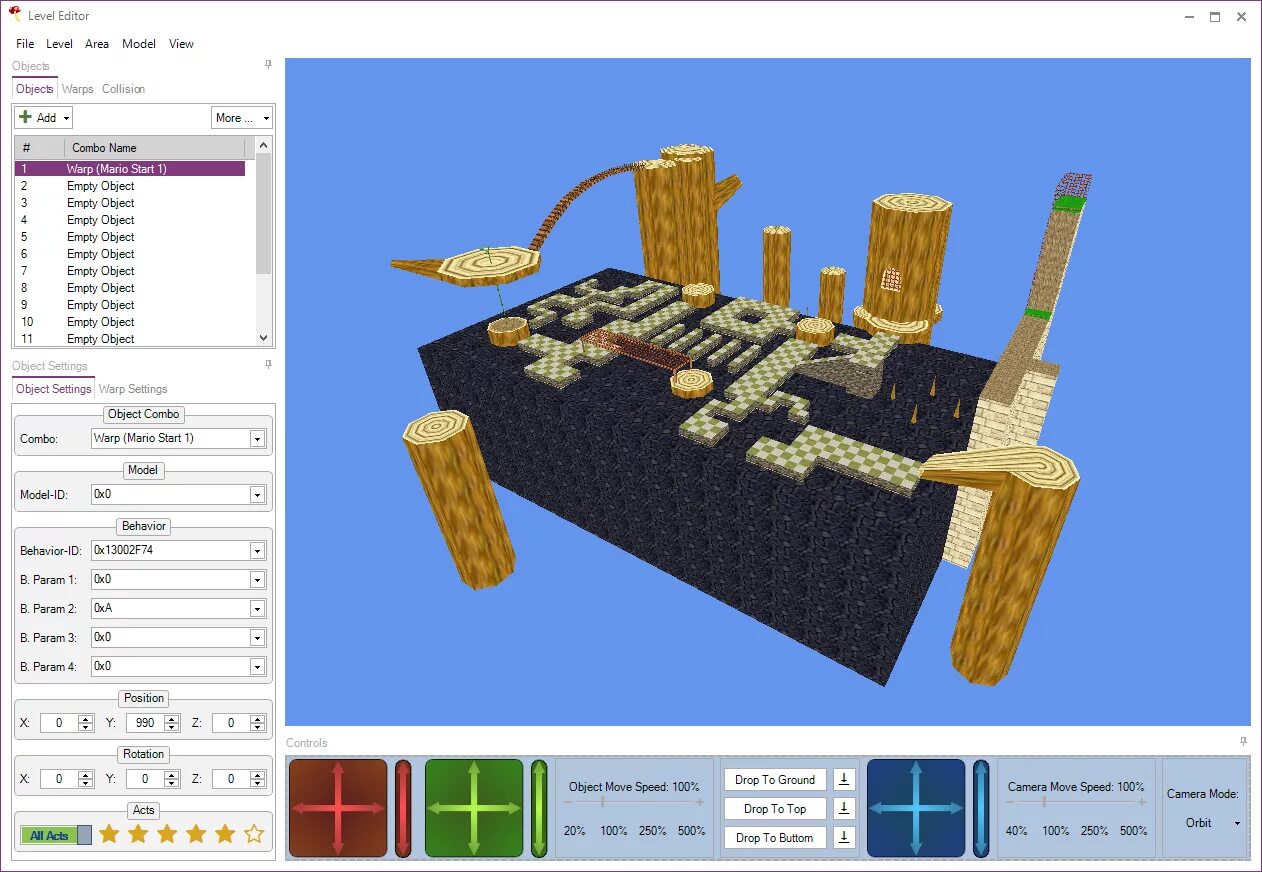
Task: Click the blue camera move pad
Action: click(x=916, y=808)
